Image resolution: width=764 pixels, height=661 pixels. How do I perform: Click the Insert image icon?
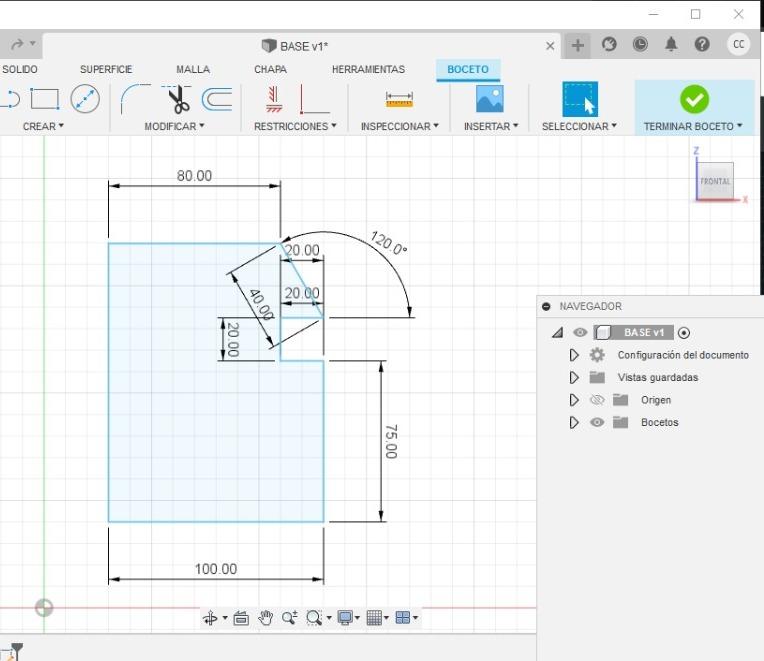(490, 99)
